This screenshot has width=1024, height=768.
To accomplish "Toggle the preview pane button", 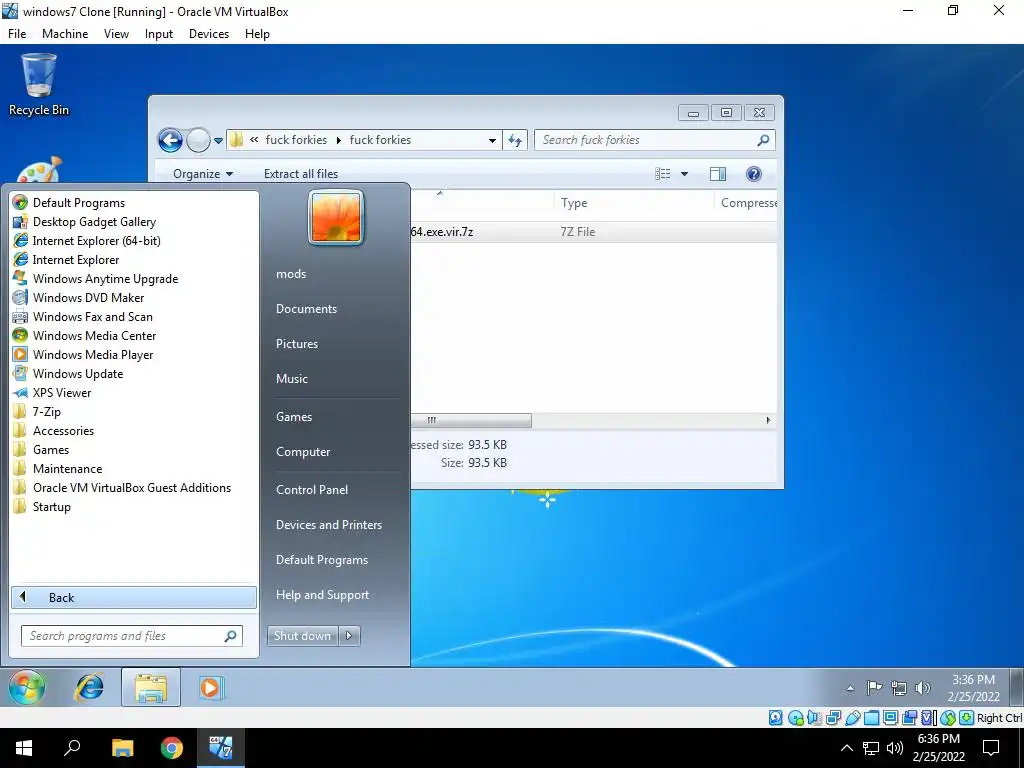I will (718, 174).
